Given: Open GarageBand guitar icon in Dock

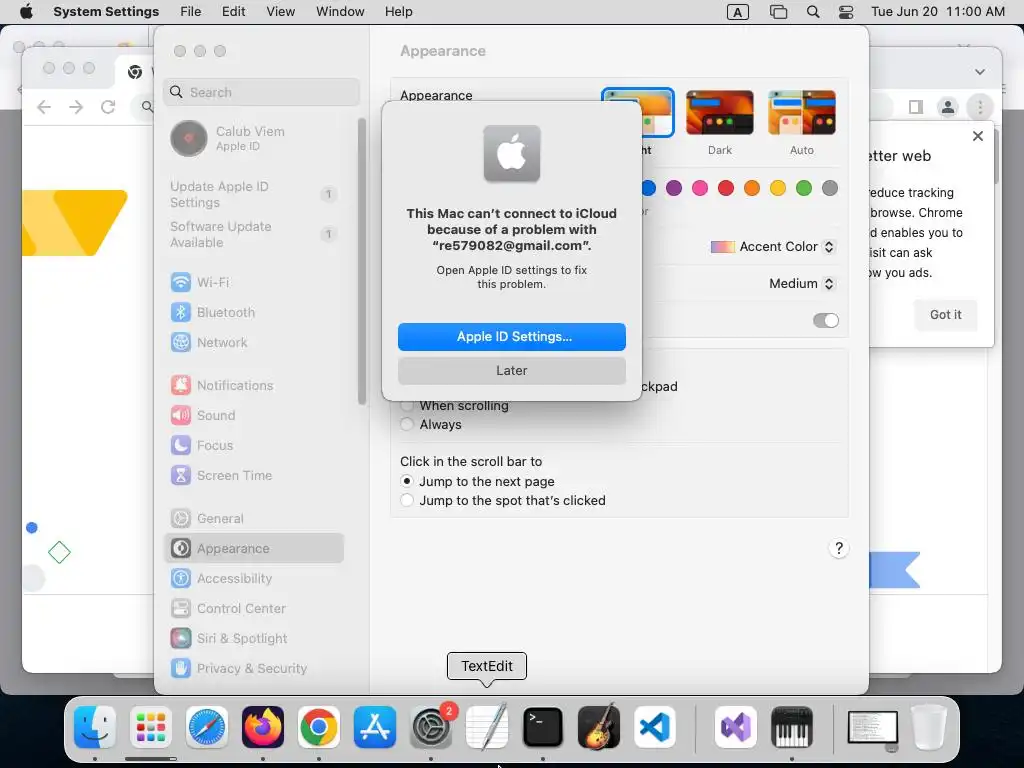Looking at the screenshot, I should click(x=599, y=727).
